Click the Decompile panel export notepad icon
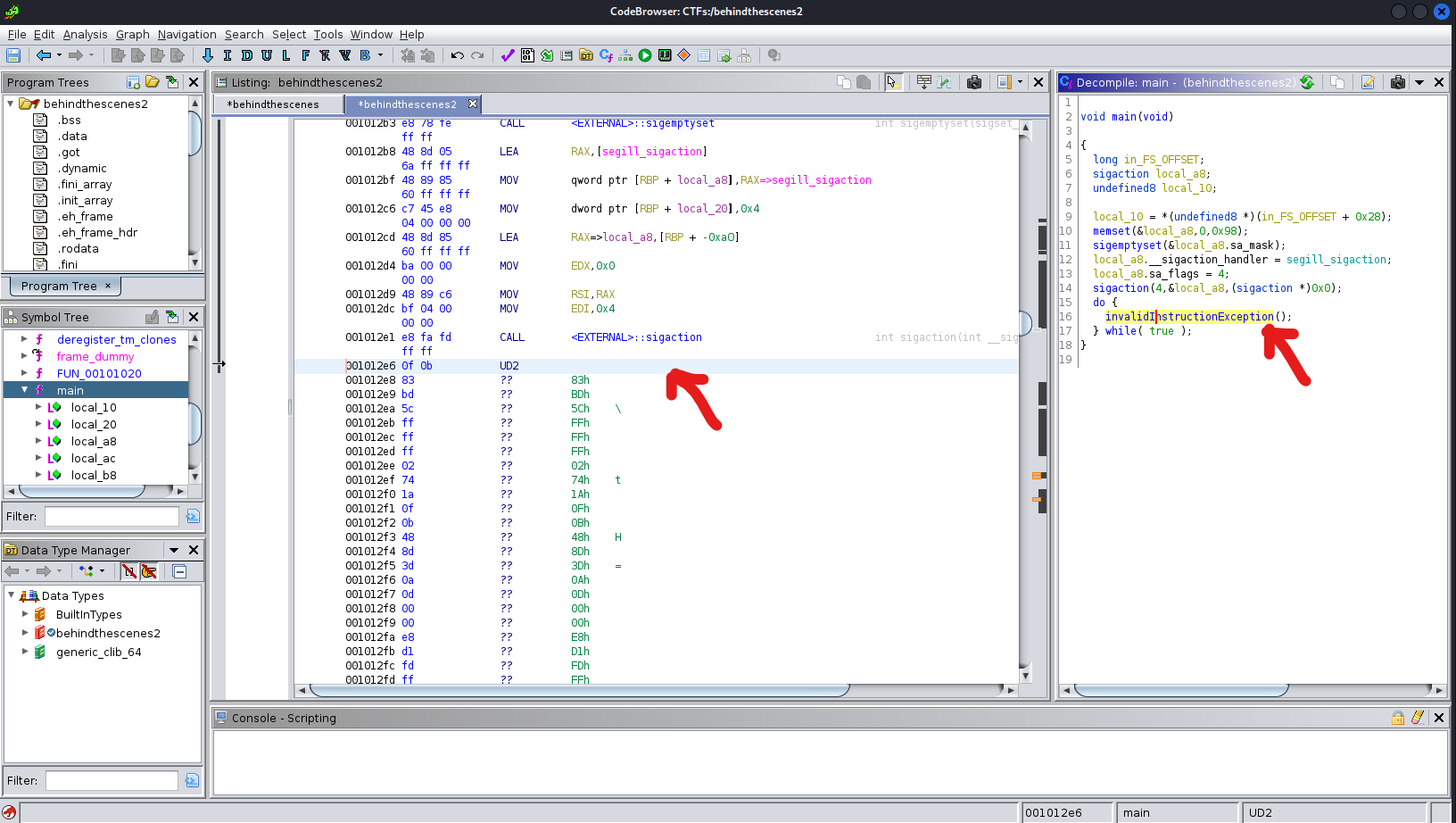Image resolution: width=1456 pixels, height=823 pixels. point(1368,82)
